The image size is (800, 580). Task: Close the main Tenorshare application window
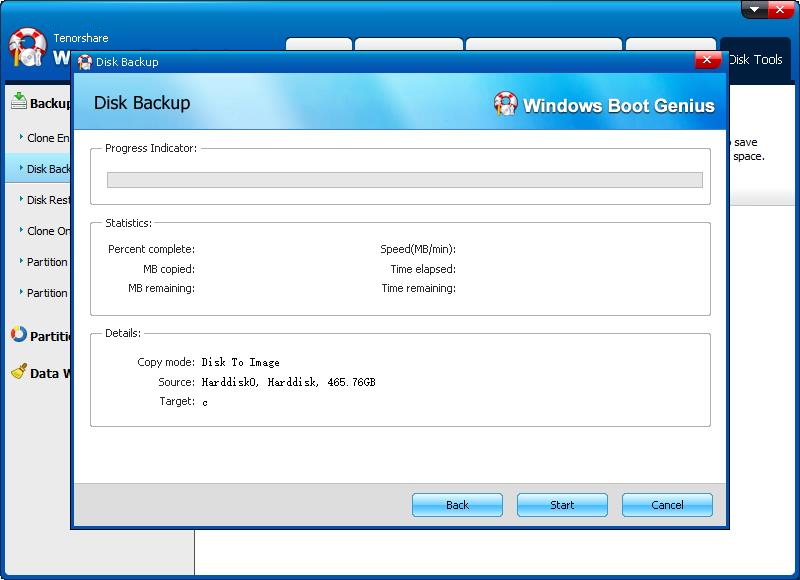pos(780,10)
